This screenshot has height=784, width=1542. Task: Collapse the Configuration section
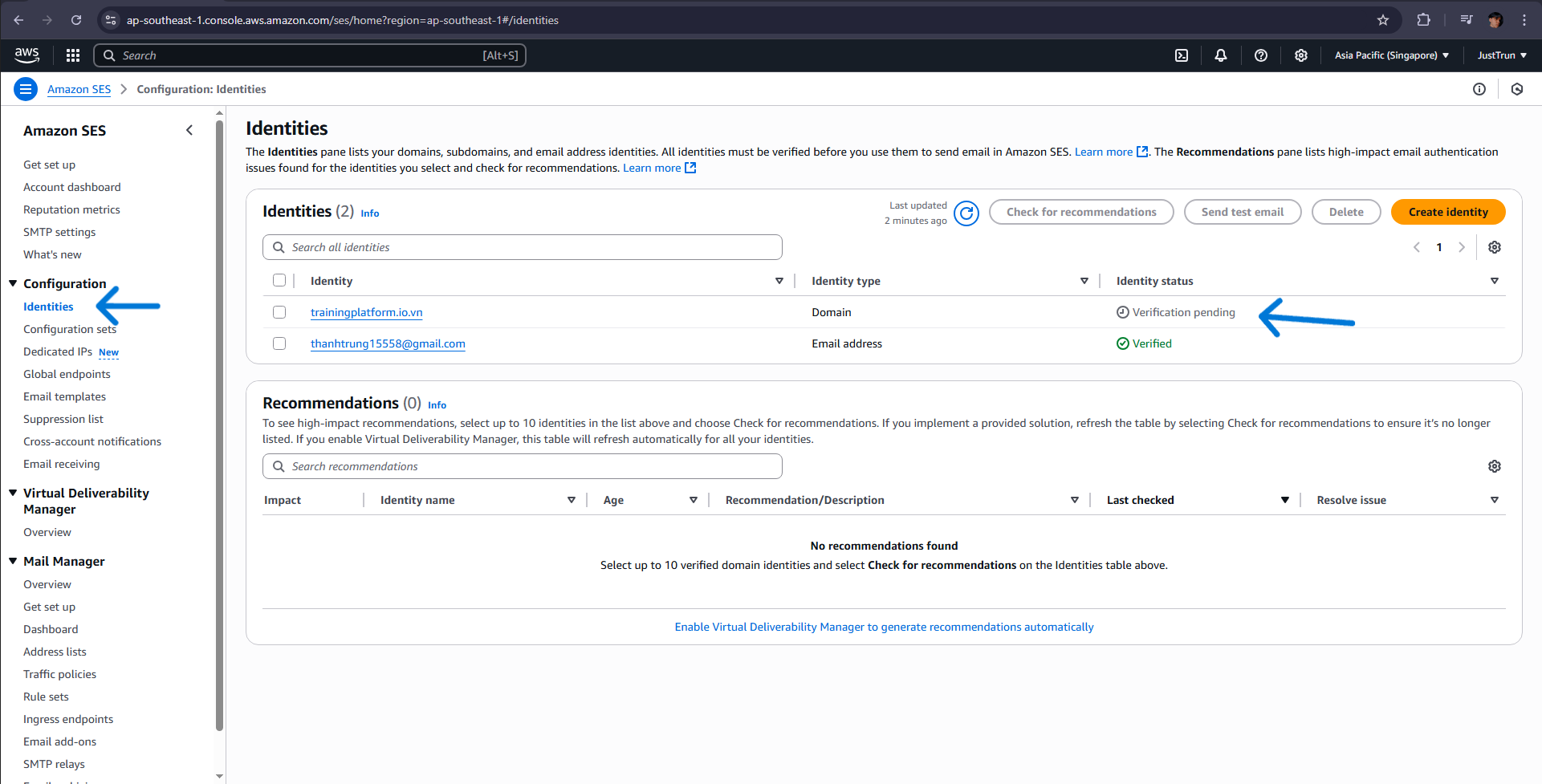[13, 283]
